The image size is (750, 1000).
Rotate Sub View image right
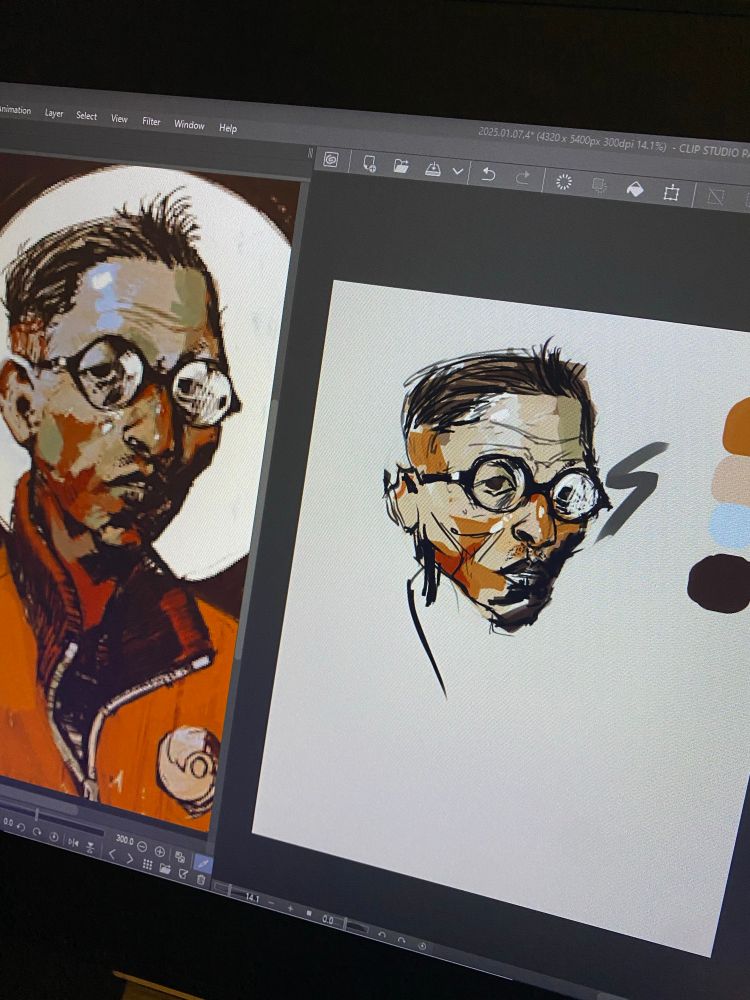(x=37, y=832)
